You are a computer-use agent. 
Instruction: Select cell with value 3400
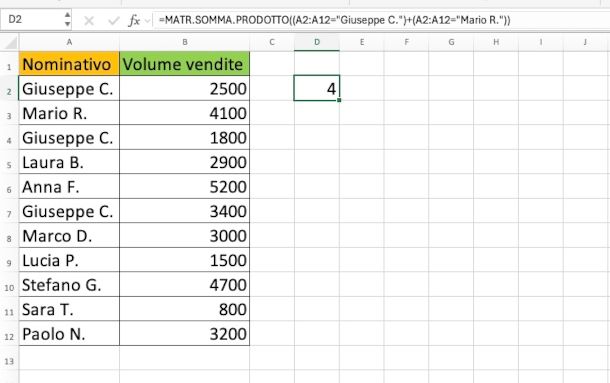click(184, 211)
